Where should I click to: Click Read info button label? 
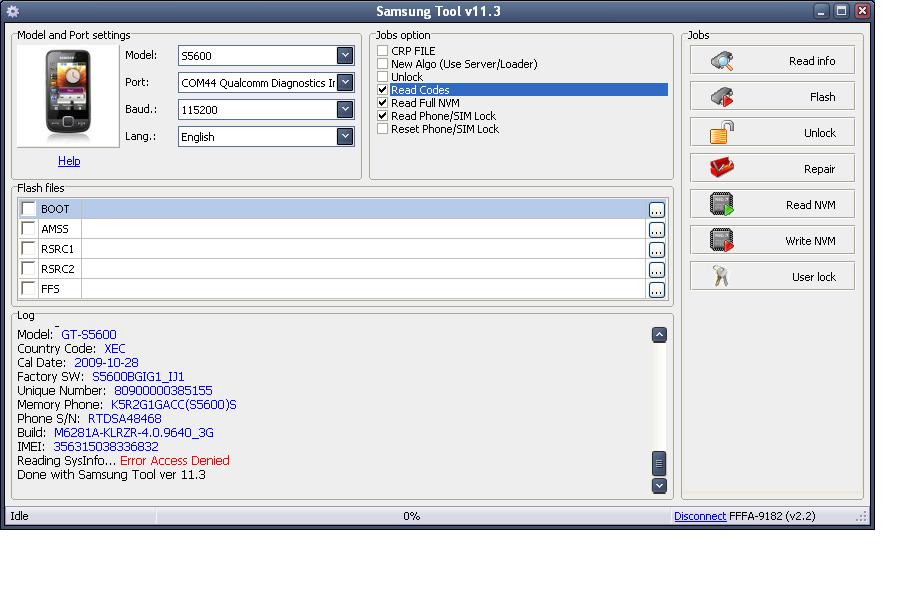[812, 61]
